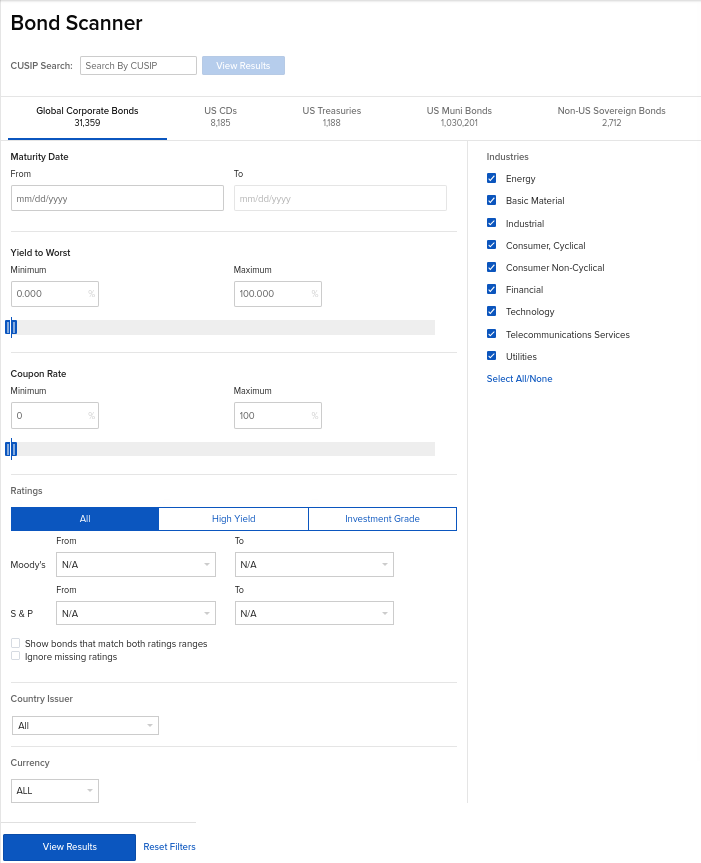Uncheck the Basic Material checkbox
The width and height of the screenshot is (701, 863).
(x=491, y=200)
